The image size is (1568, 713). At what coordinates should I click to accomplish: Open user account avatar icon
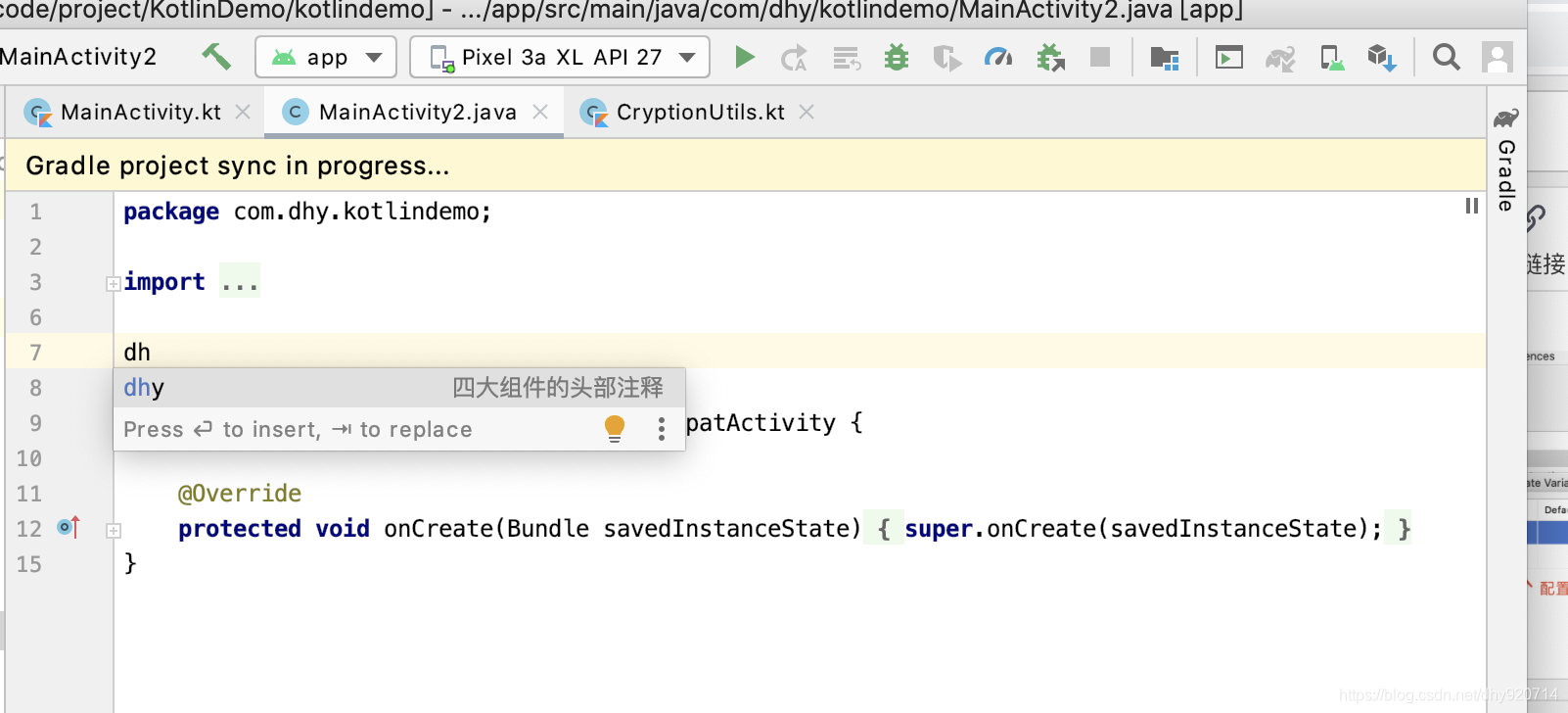(1498, 57)
